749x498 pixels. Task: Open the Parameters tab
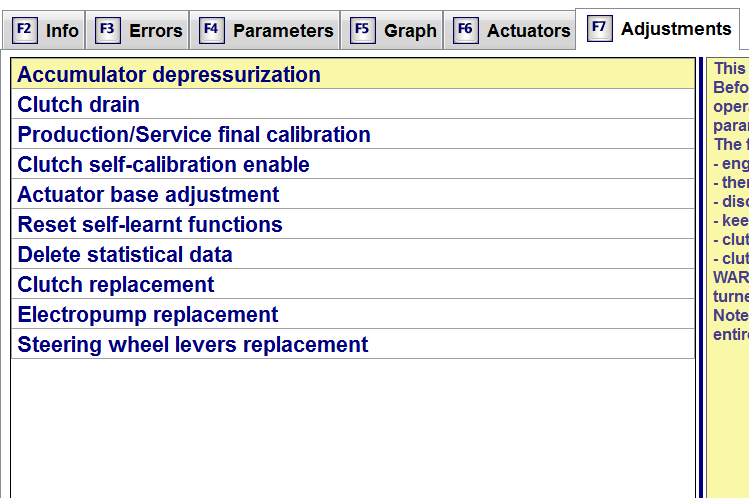(265, 30)
